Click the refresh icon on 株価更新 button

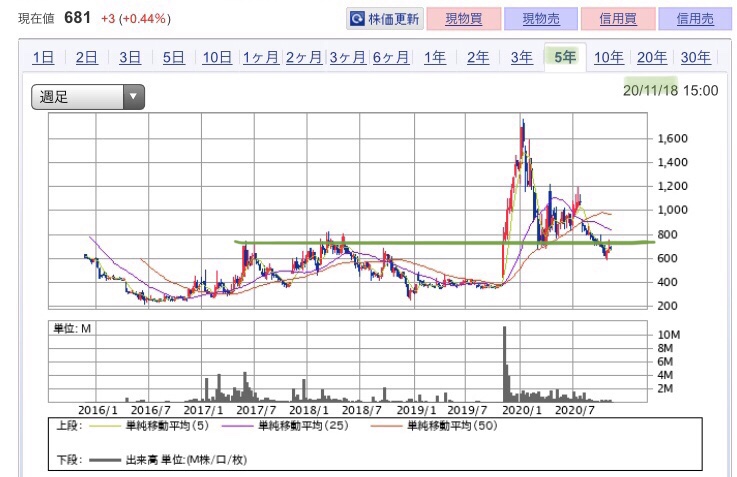click(357, 19)
